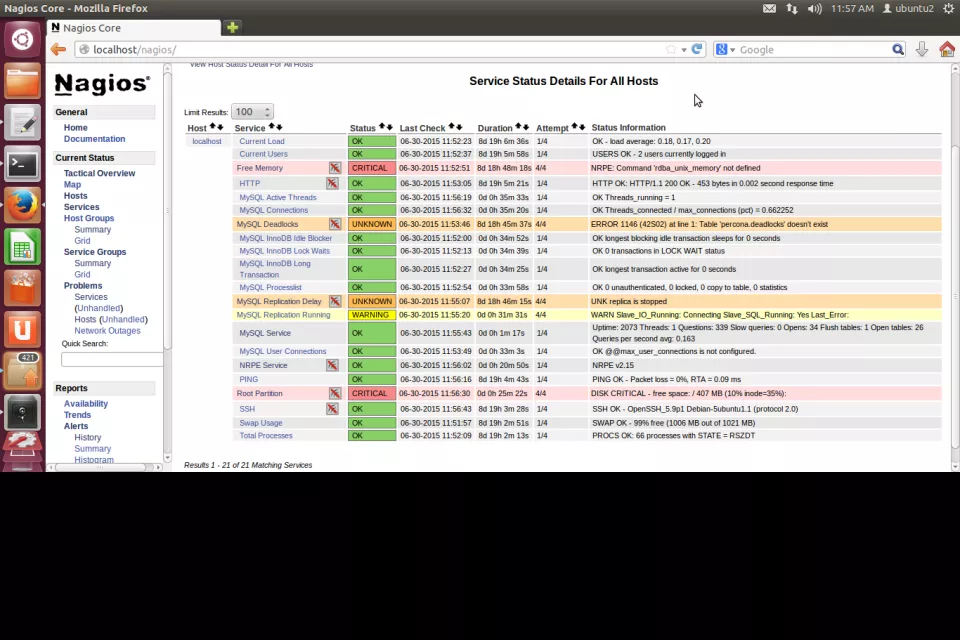Screen dimensions: 960x640
Task: Switch to the Nagios Core tab
Action: [133, 28]
